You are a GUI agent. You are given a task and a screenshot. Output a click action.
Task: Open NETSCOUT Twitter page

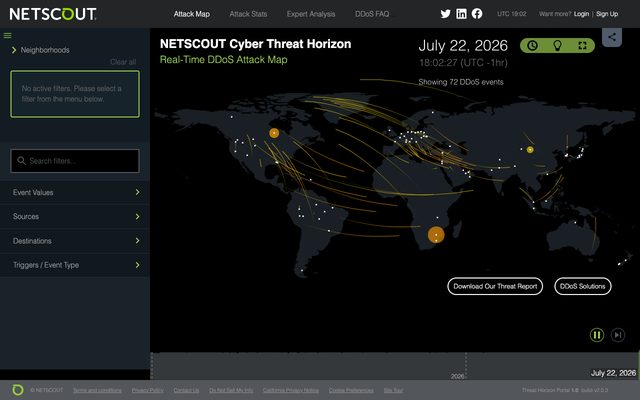coord(445,14)
